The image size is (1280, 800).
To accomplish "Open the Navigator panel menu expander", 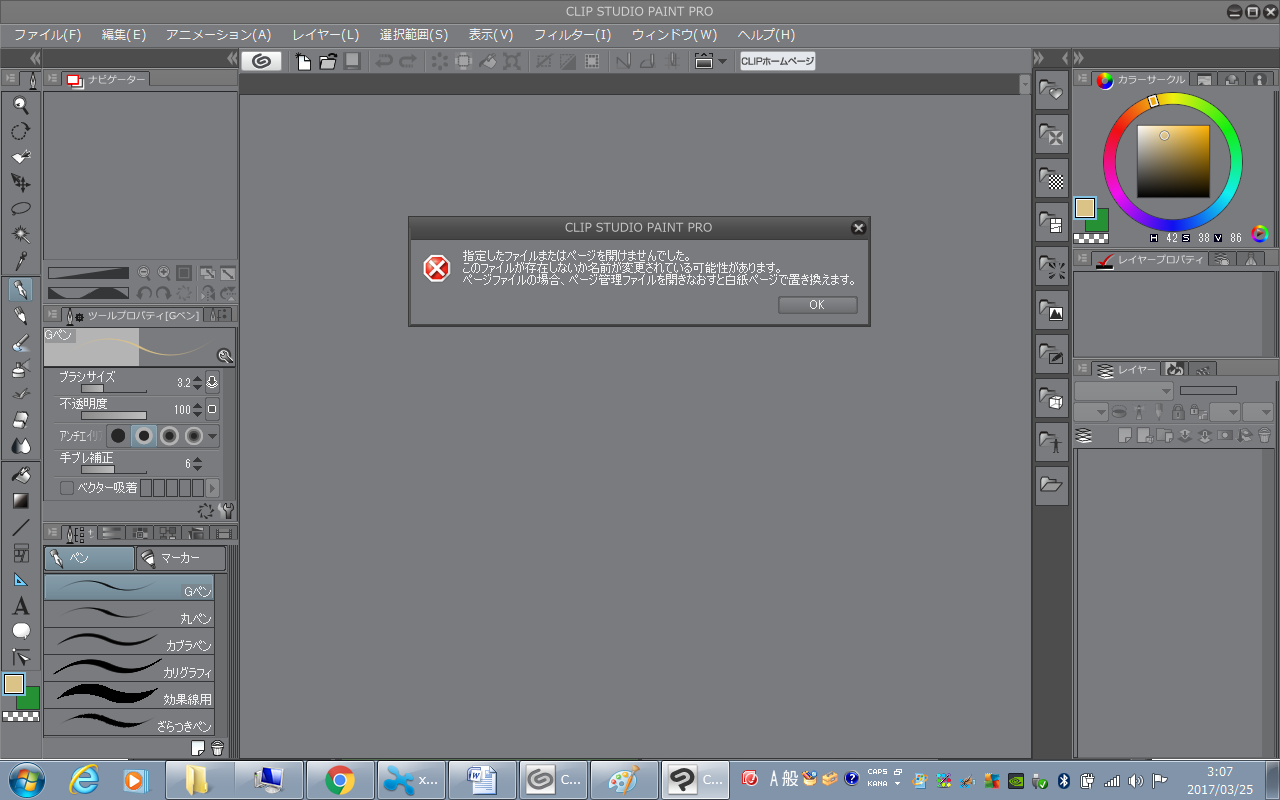I will [x=52, y=79].
